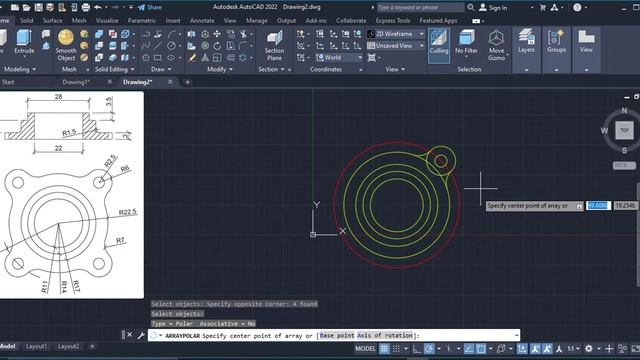Viewport: 640px width, 360px height.
Task: Select the Polygon tool in Draw panel
Action: [x=146, y=58]
